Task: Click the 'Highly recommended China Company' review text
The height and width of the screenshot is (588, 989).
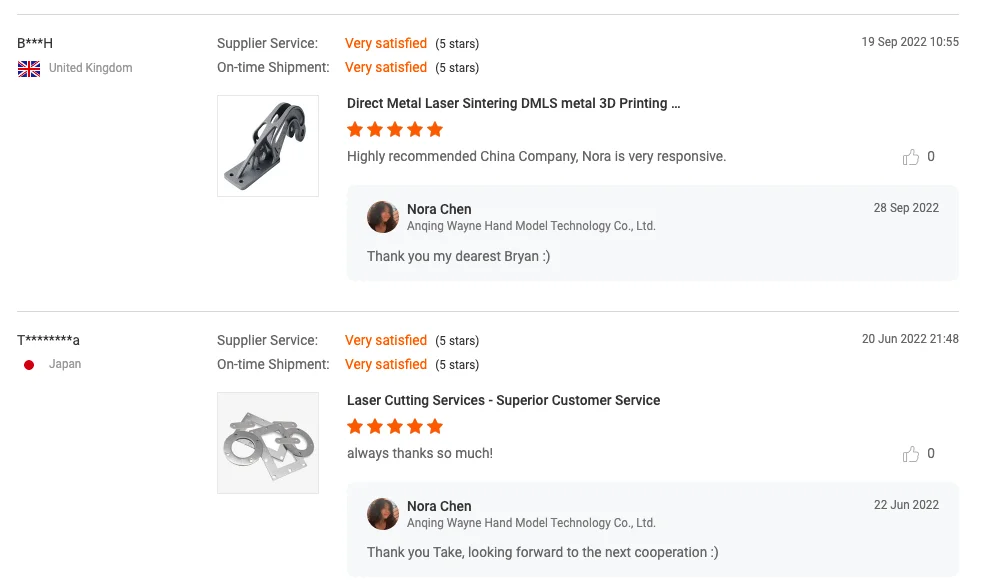Action: 536,156
